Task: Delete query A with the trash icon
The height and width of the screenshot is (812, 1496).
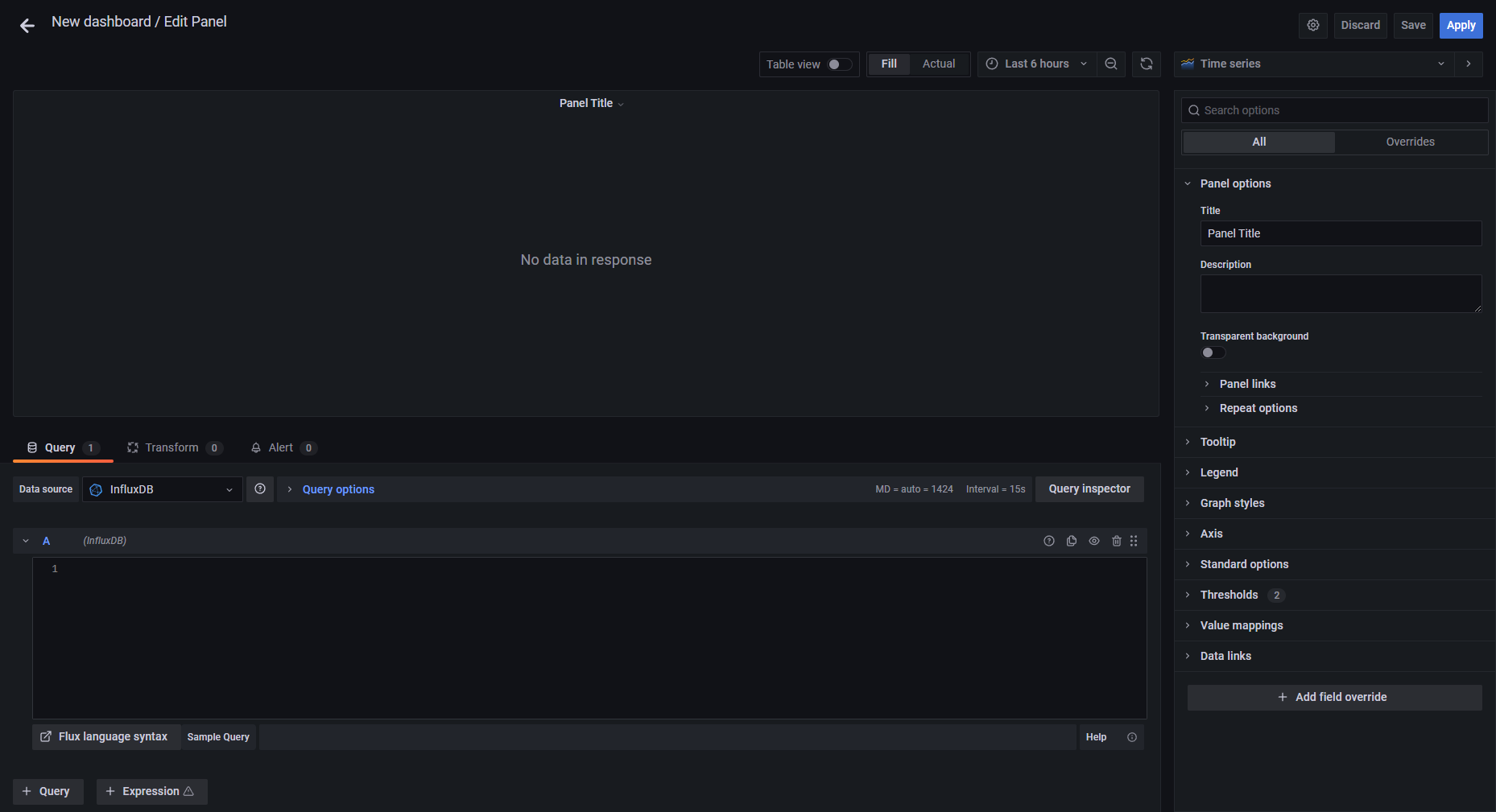Action: pos(1117,540)
